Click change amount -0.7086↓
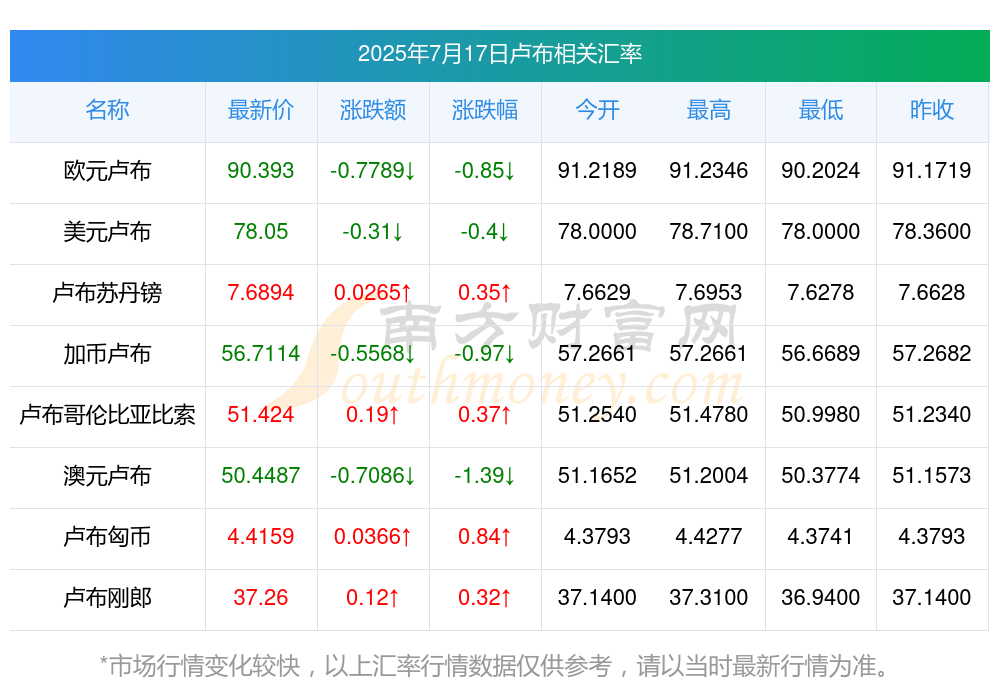The width and height of the screenshot is (1000, 698). tap(373, 475)
